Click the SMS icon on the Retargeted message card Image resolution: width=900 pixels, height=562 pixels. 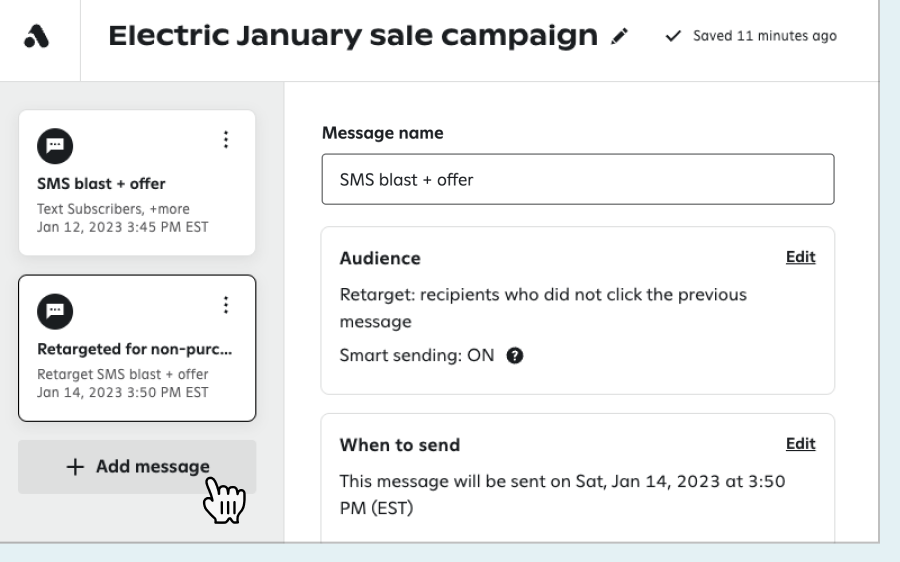click(x=53, y=310)
